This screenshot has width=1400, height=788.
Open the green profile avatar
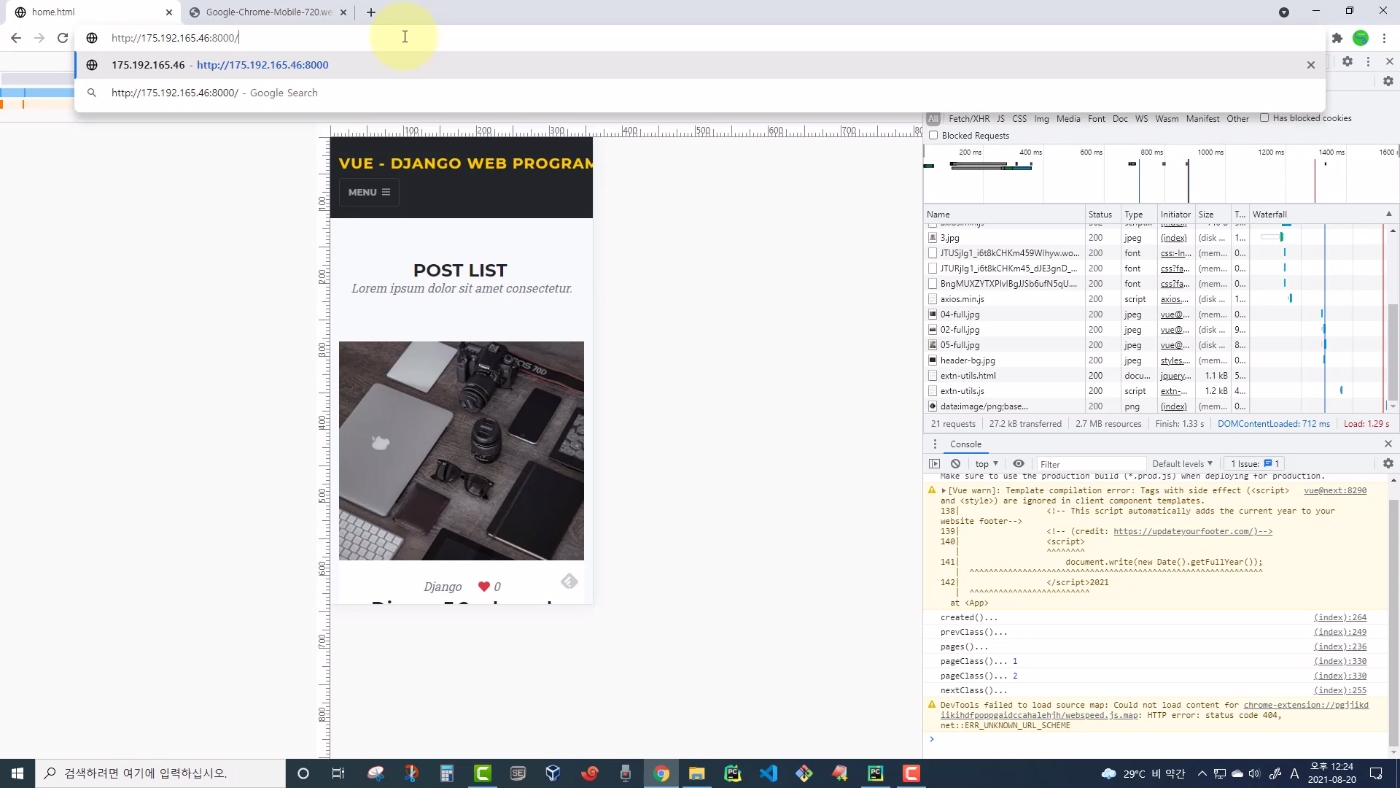(x=1361, y=38)
